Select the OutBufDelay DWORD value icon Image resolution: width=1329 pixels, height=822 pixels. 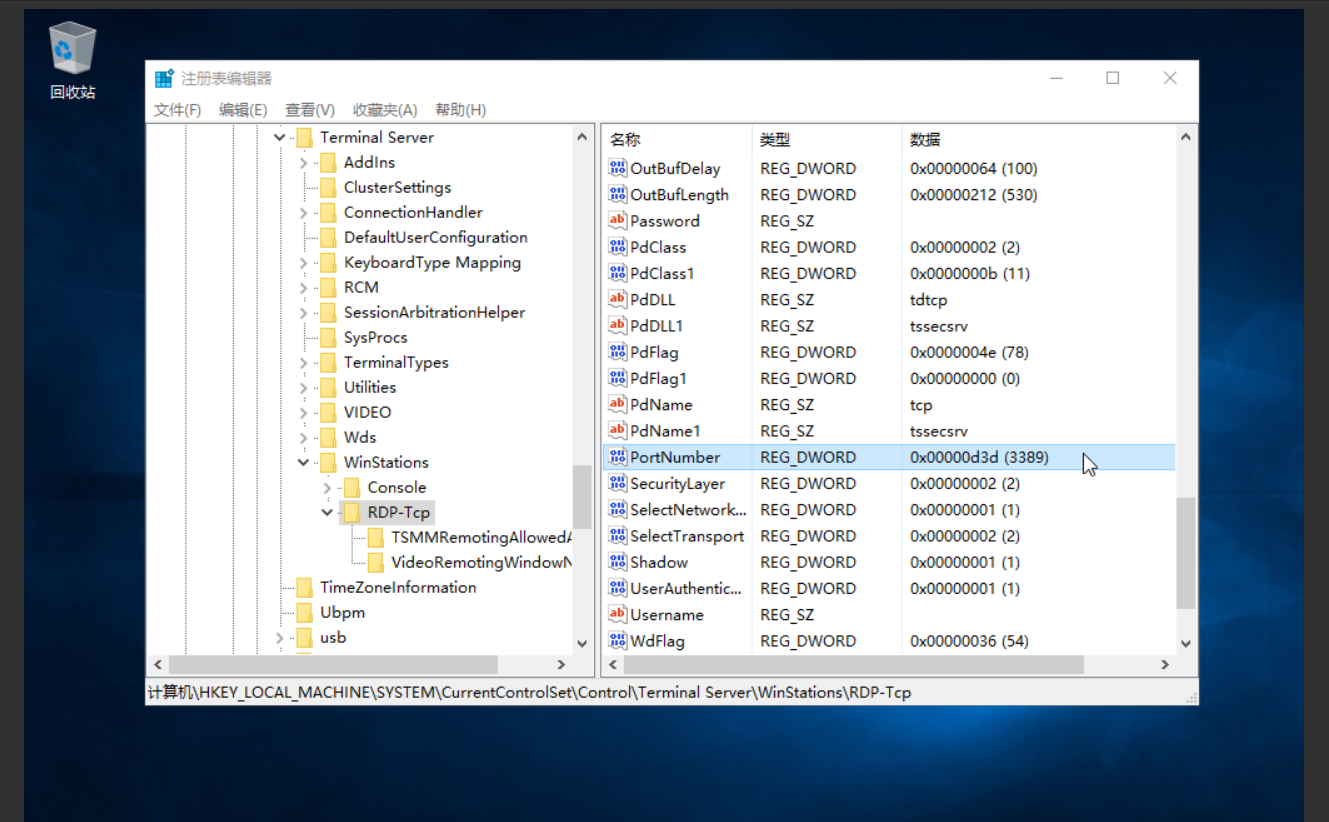point(618,168)
